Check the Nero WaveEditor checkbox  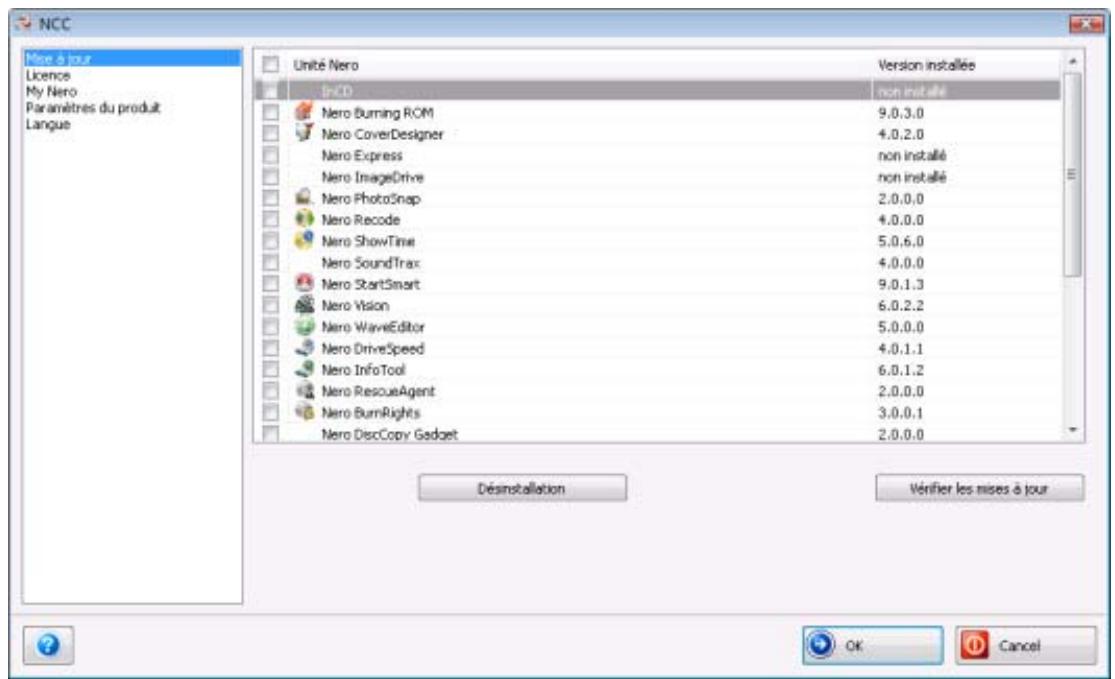point(270,326)
